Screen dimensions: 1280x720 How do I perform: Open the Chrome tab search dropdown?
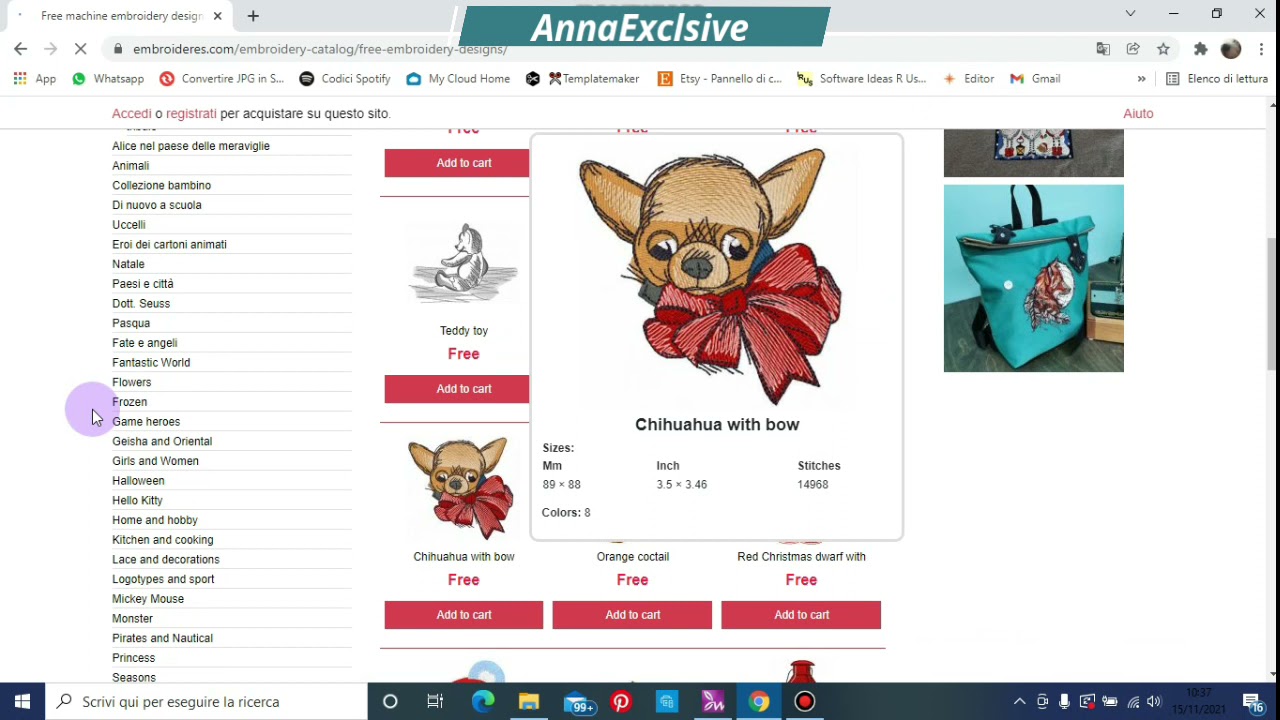point(1130,14)
